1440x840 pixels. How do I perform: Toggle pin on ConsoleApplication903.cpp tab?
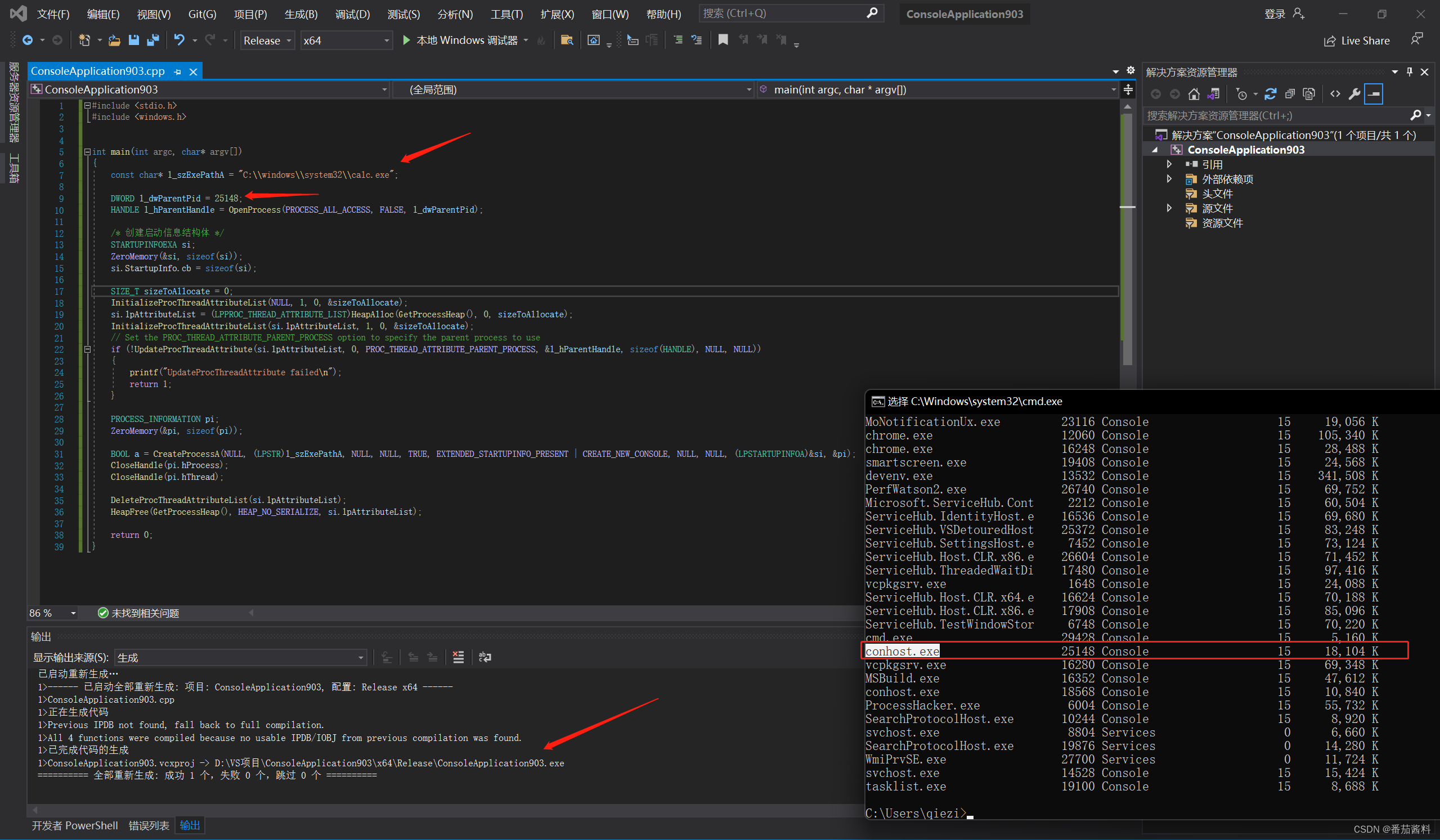(x=178, y=72)
